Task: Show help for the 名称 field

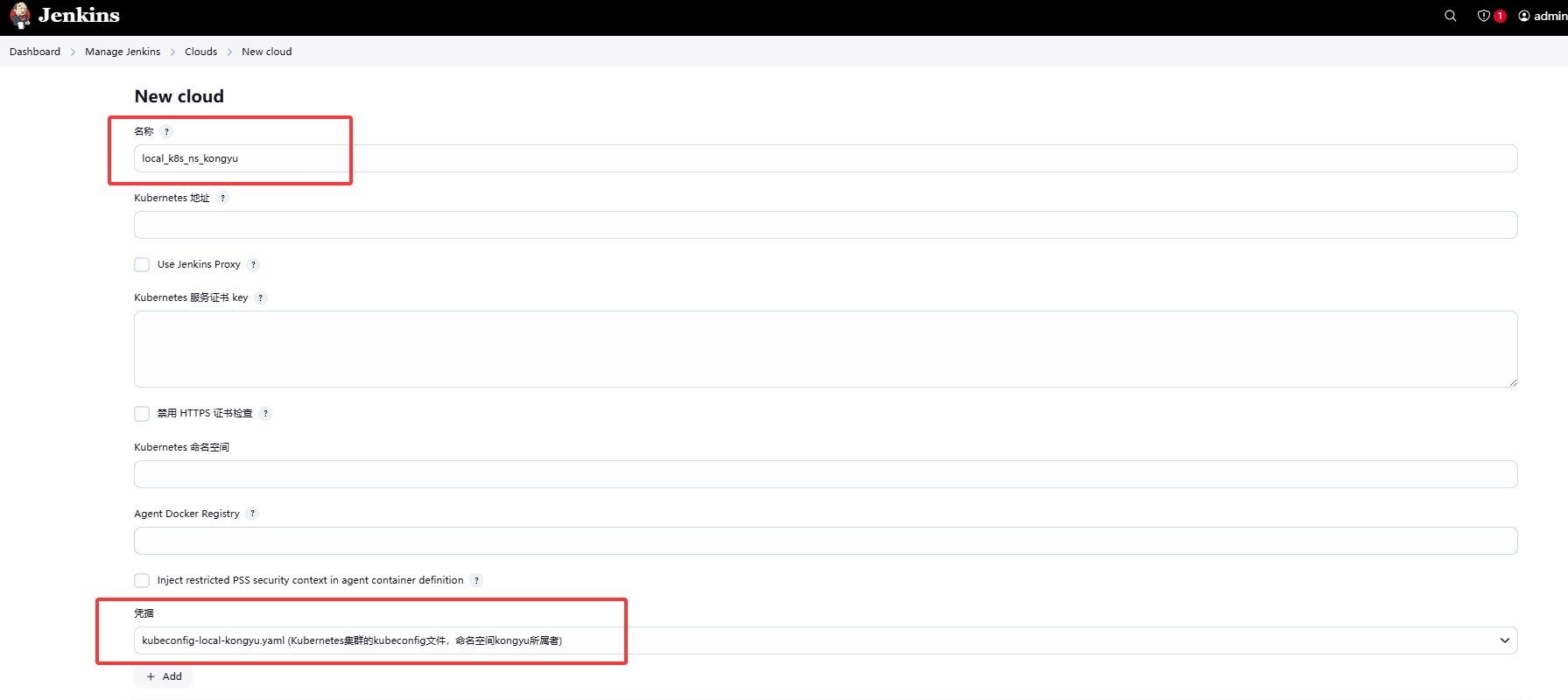Action: pyautogui.click(x=166, y=131)
